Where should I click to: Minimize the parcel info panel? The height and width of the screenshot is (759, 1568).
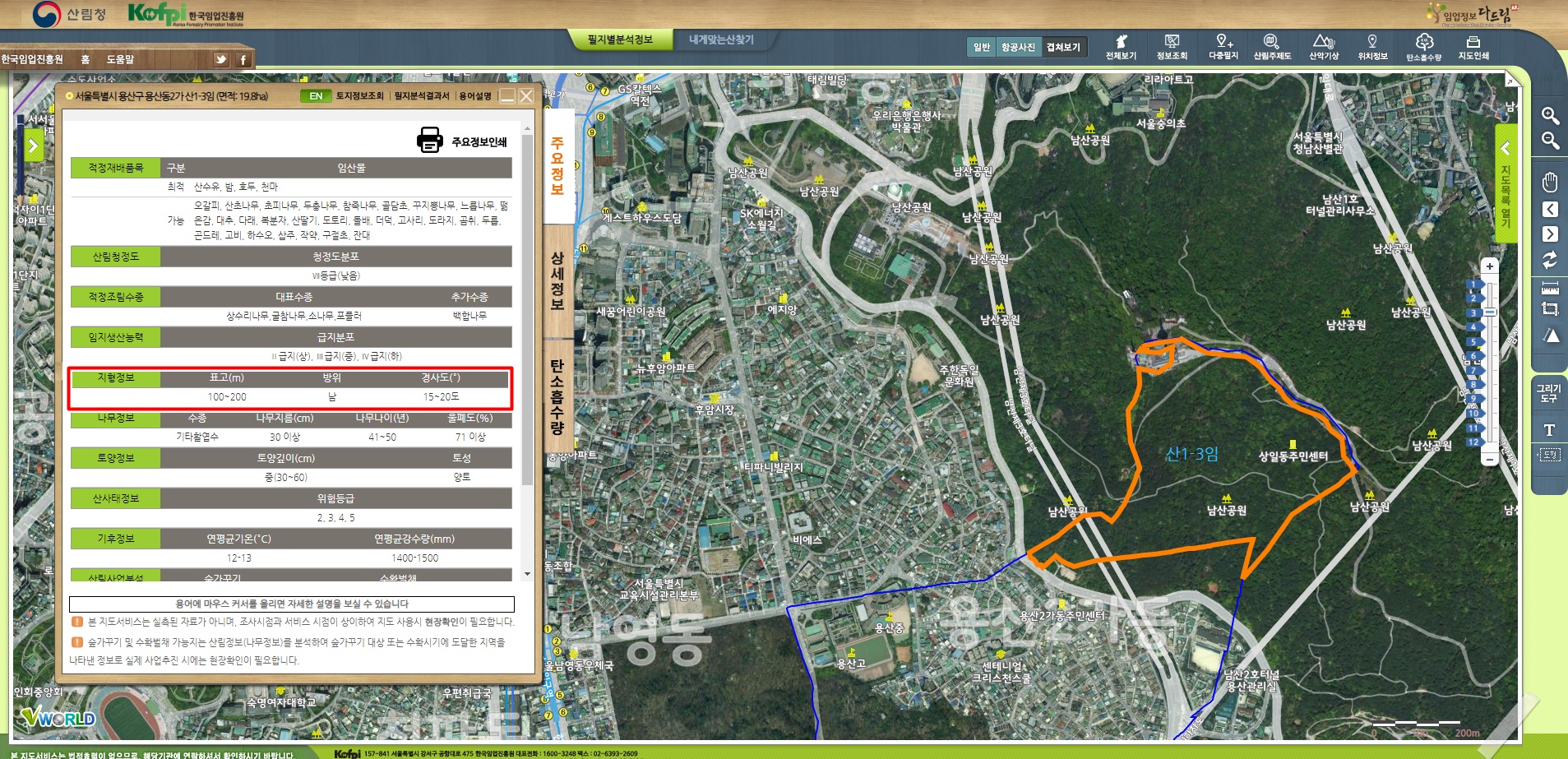click(507, 96)
